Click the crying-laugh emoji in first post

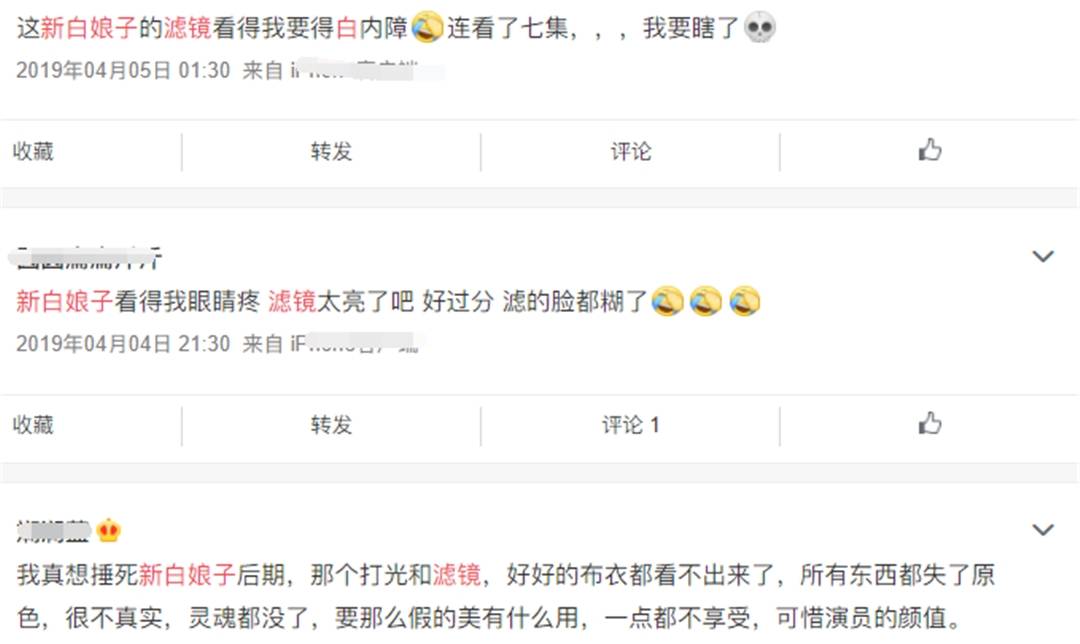click(427, 28)
